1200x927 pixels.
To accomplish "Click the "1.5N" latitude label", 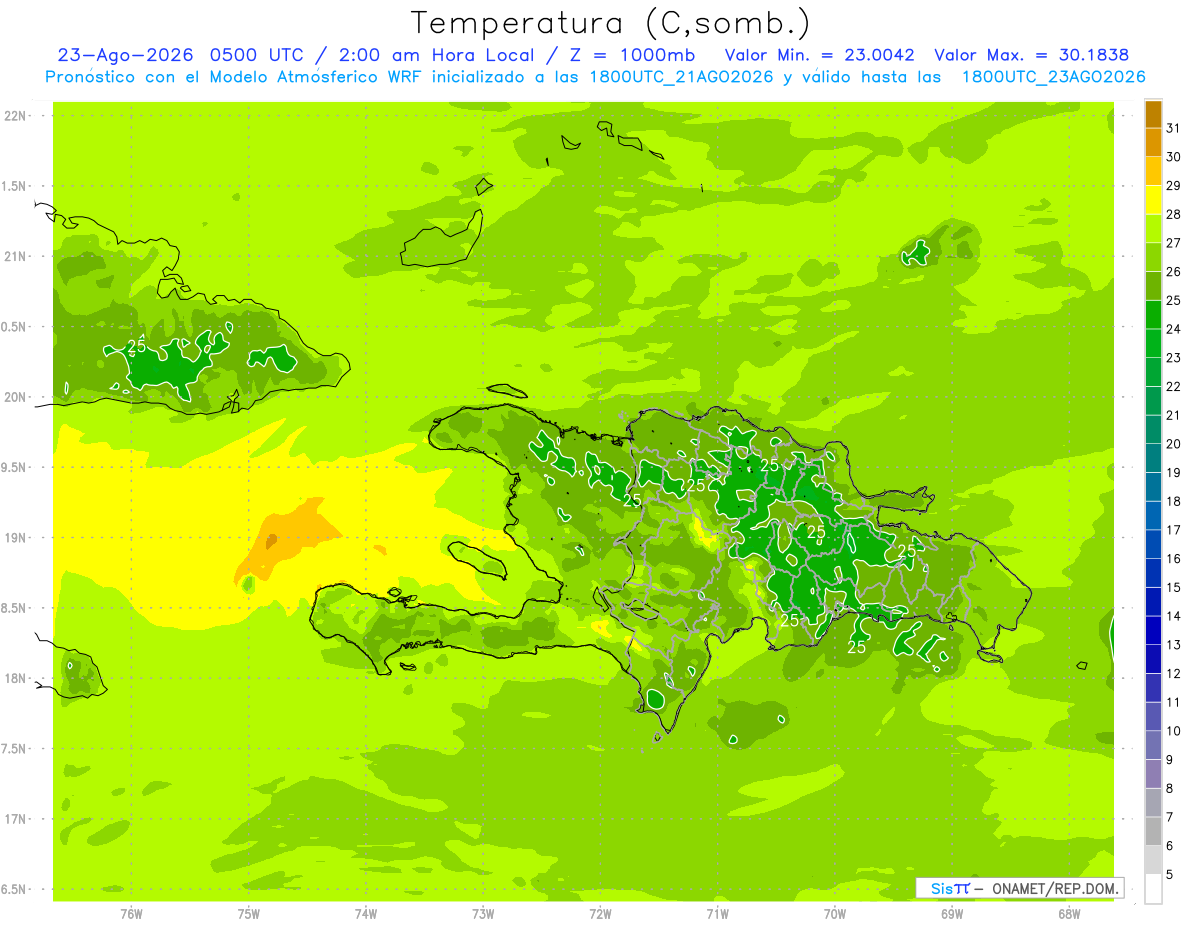I will pyautogui.click(x=16, y=186).
